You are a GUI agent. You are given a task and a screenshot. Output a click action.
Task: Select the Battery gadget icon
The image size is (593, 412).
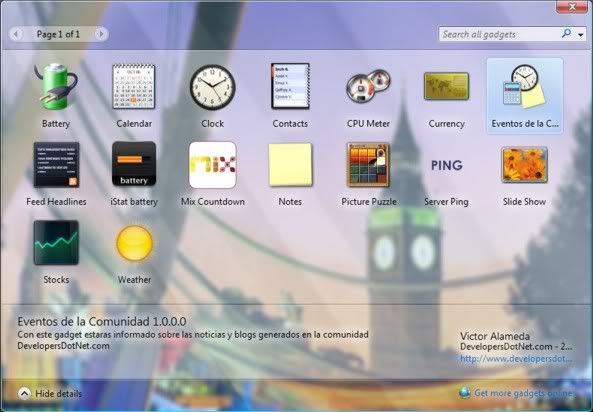pos(56,87)
